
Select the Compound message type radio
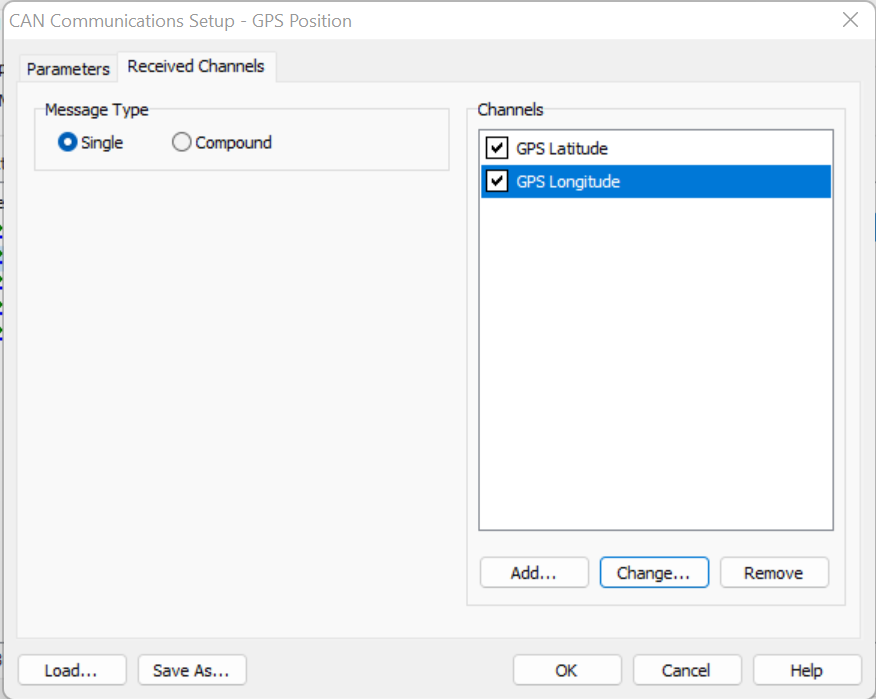(x=182, y=143)
